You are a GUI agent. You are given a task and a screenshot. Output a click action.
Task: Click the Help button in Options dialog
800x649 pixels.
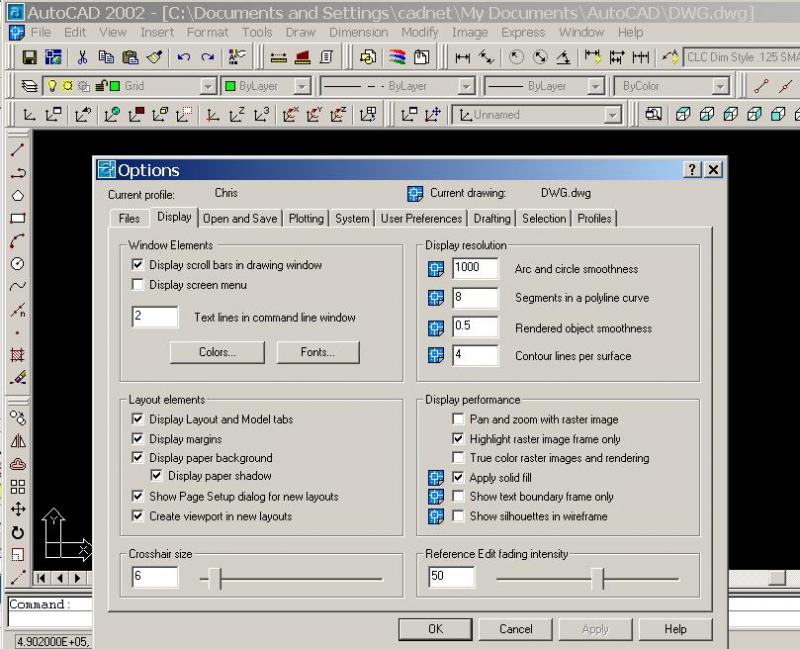coord(675,629)
